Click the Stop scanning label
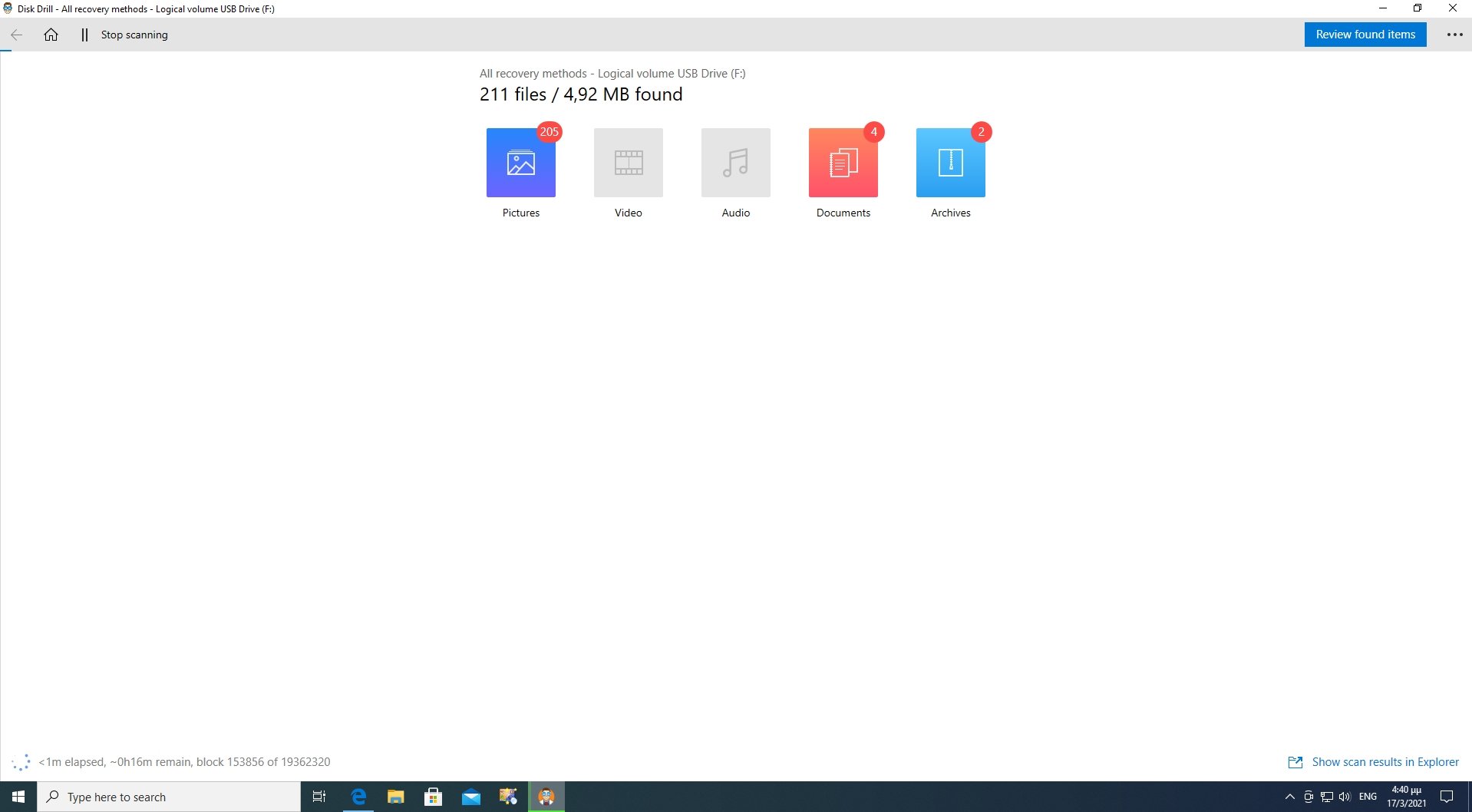 click(x=134, y=35)
